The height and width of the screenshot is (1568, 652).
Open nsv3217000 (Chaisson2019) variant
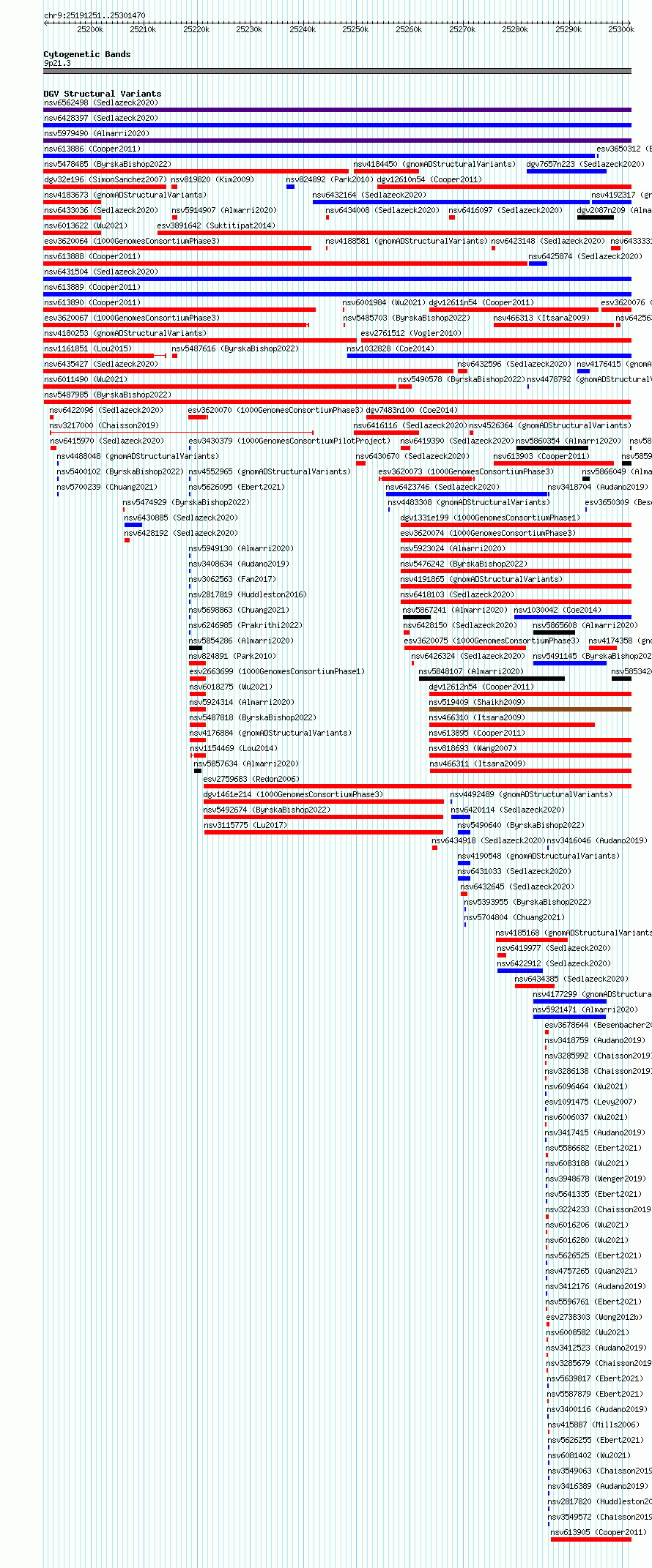tap(104, 425)
